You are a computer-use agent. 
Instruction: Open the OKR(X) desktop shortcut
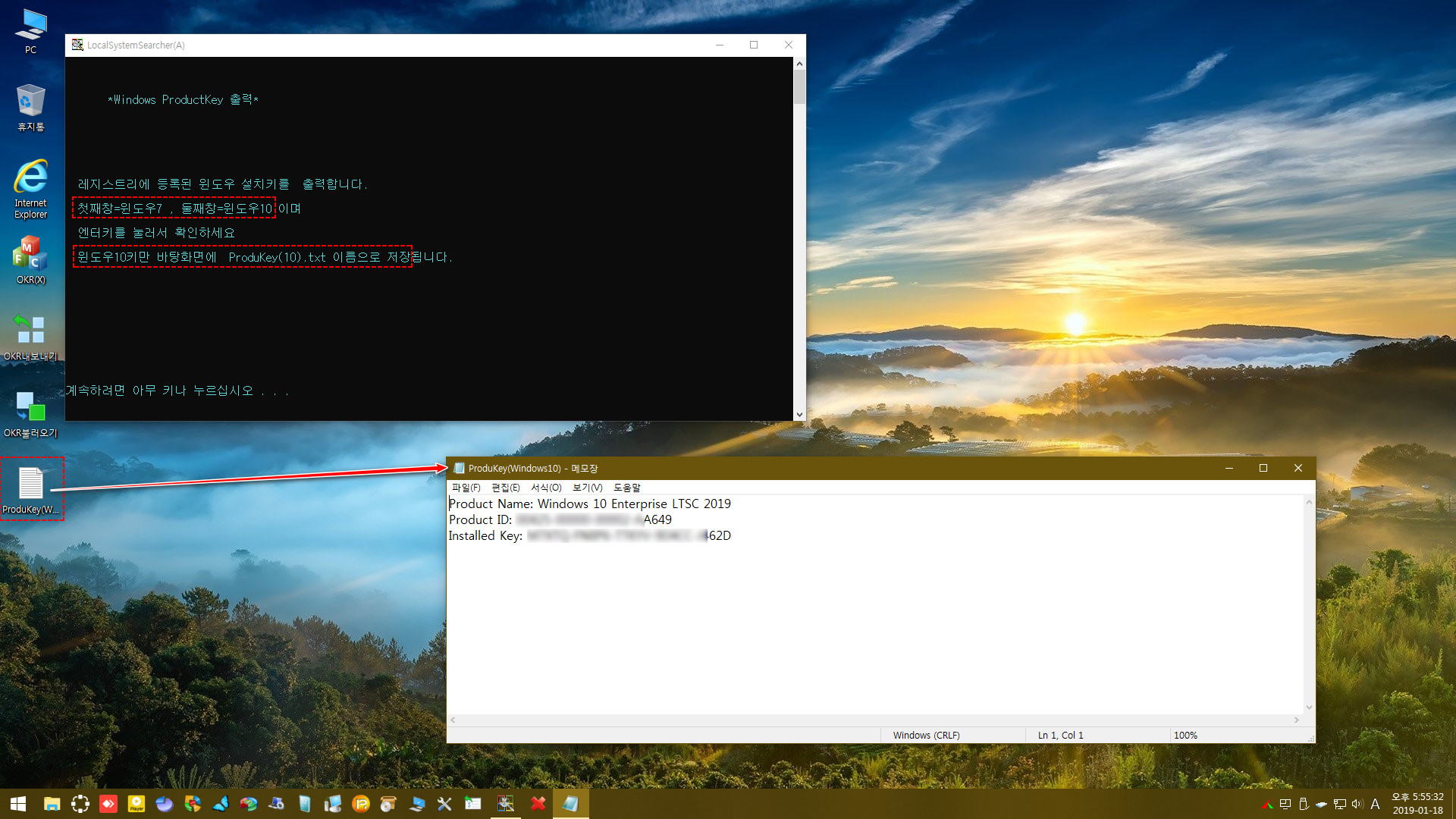[x=30, y=260]
